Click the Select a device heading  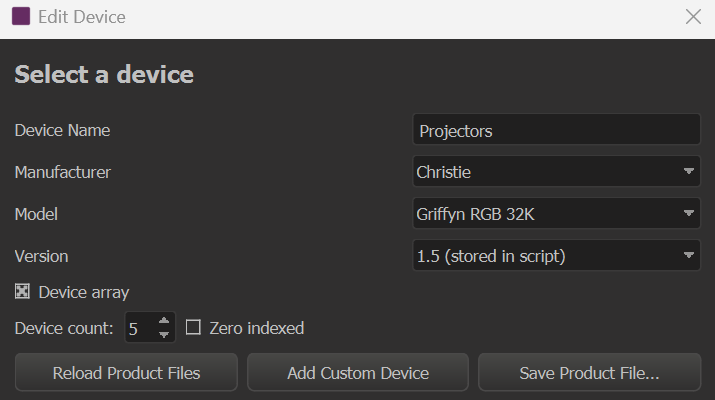click(x=104, y=75)
